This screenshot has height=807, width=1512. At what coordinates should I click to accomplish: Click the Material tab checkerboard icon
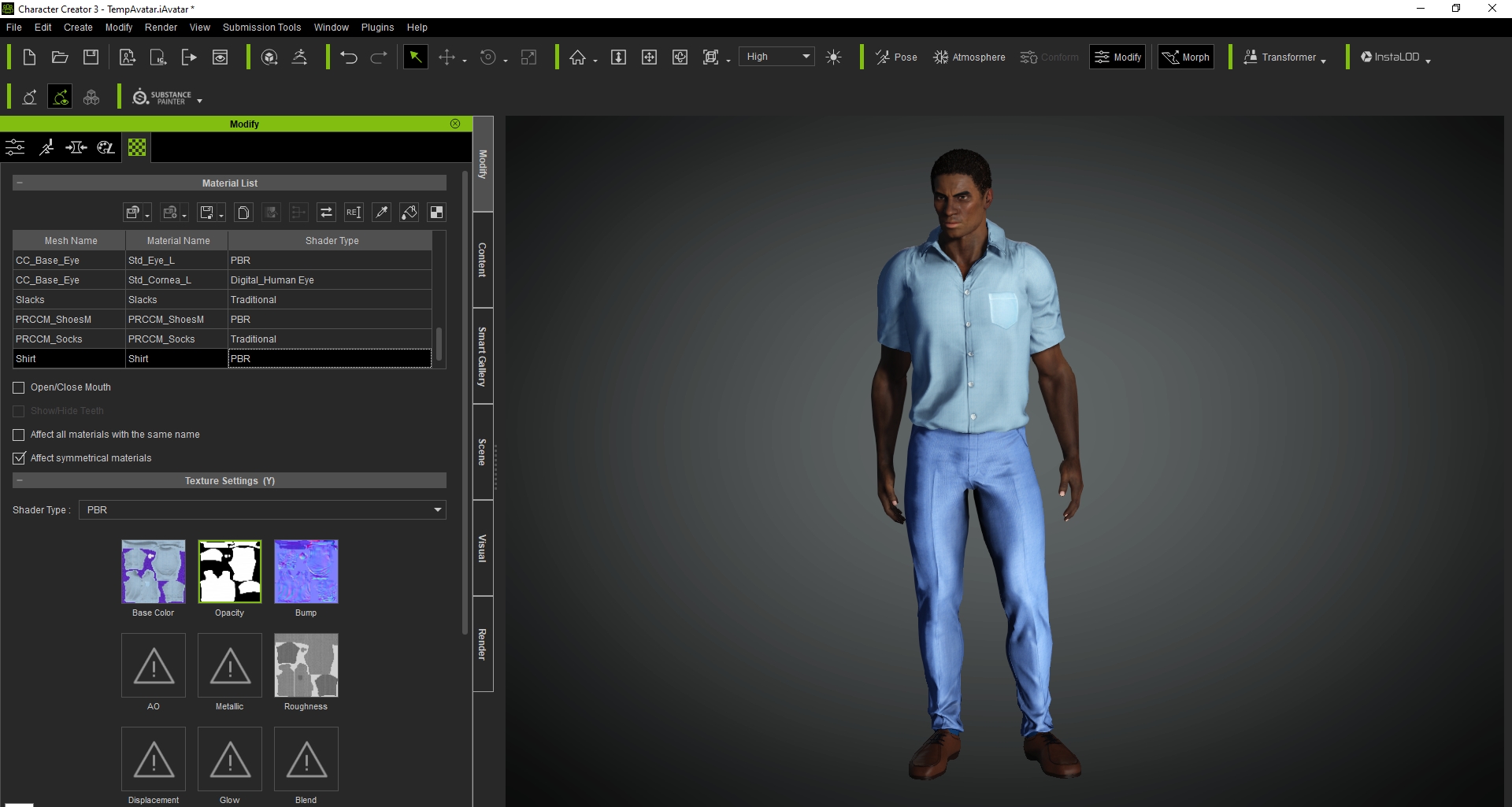137,147
